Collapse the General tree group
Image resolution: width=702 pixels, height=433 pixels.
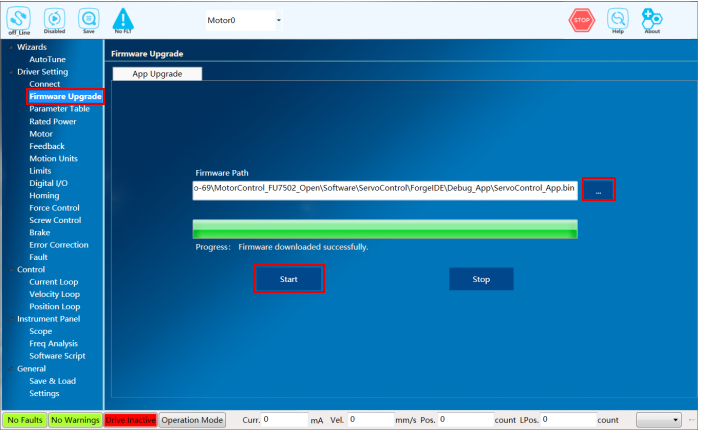coord(11,369)
